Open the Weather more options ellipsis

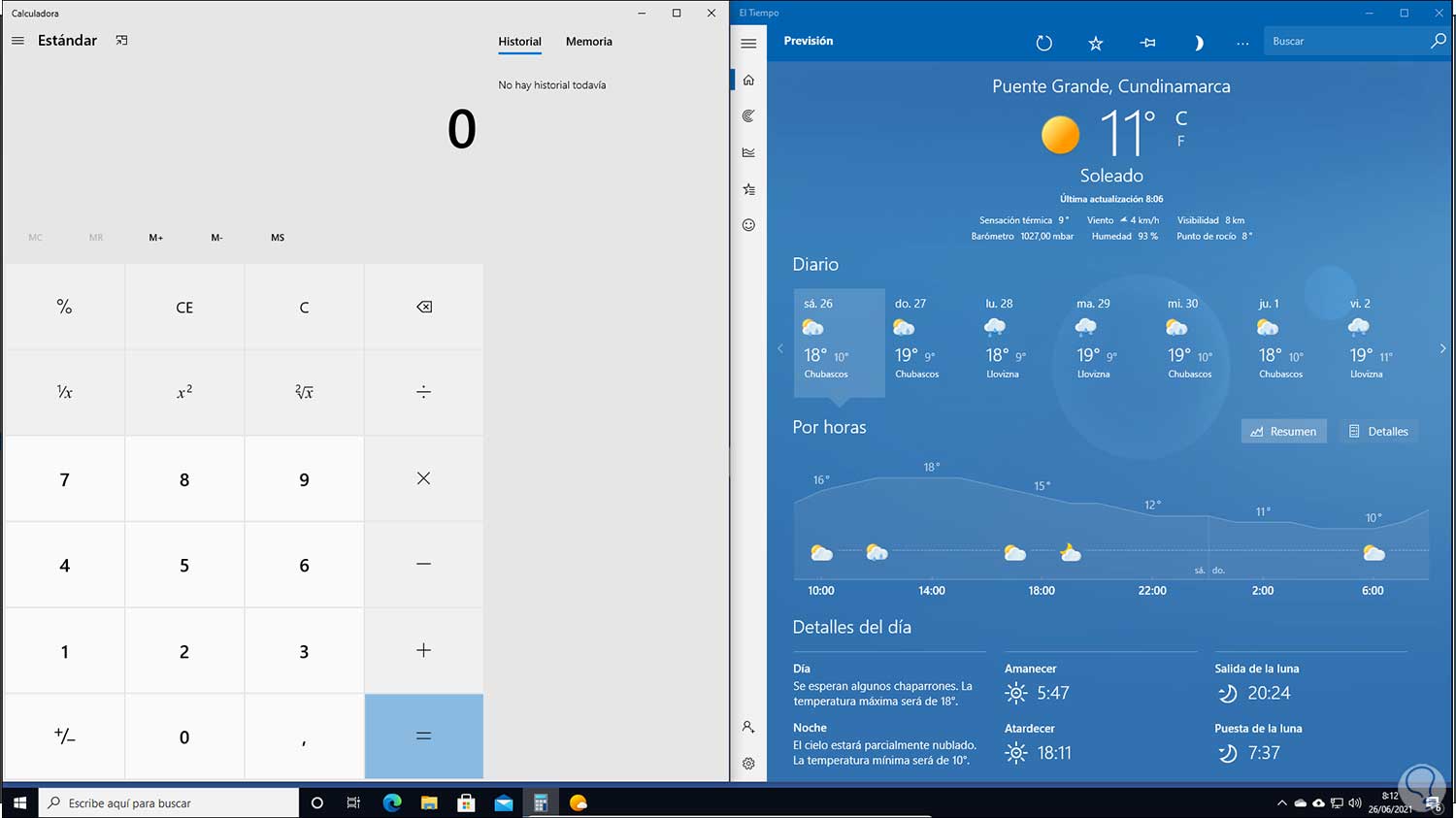pyautogui.click(x=1242, y=43)
